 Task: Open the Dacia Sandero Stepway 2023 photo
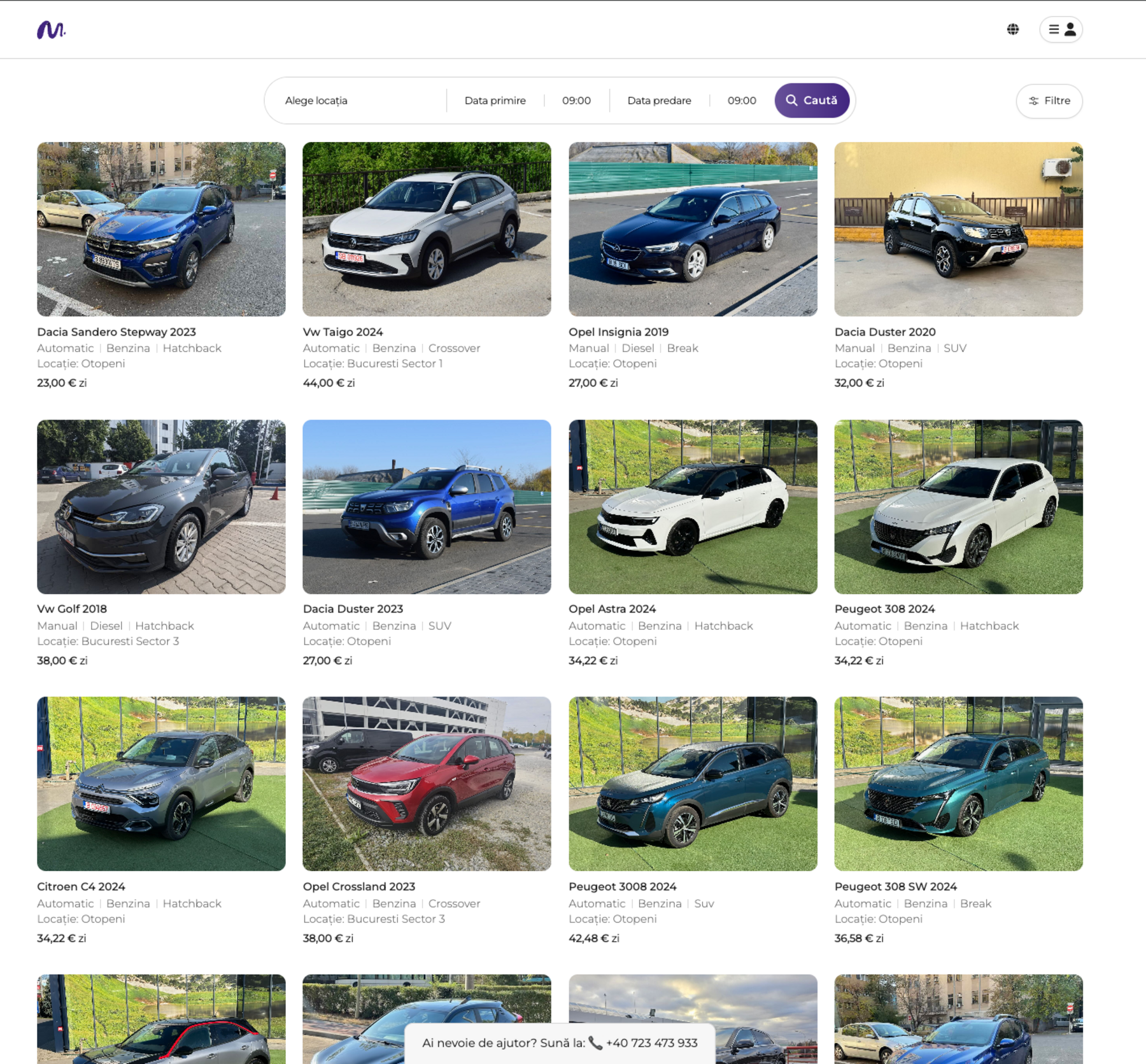161,229
